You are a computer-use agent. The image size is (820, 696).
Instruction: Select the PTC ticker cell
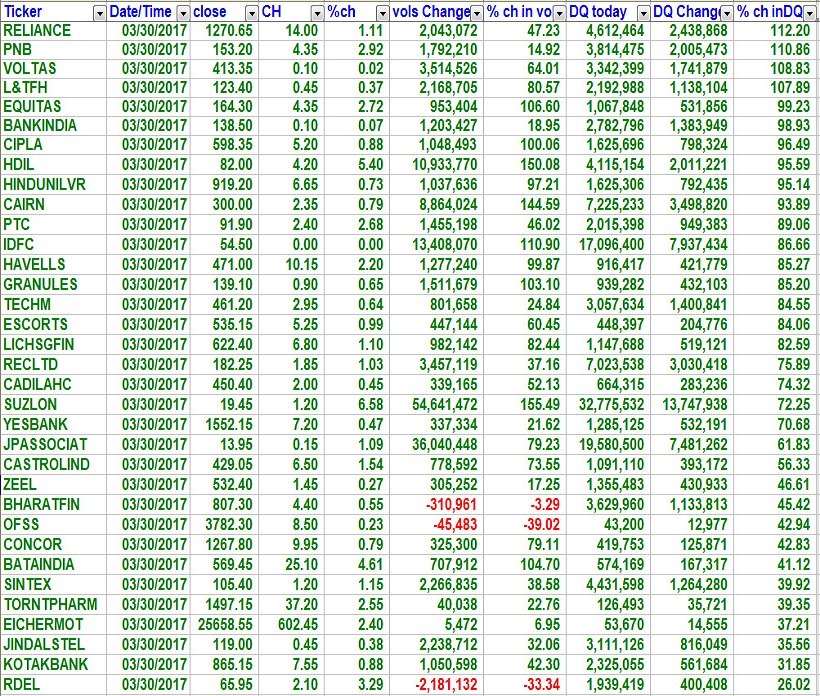click(x=53, y=224)
